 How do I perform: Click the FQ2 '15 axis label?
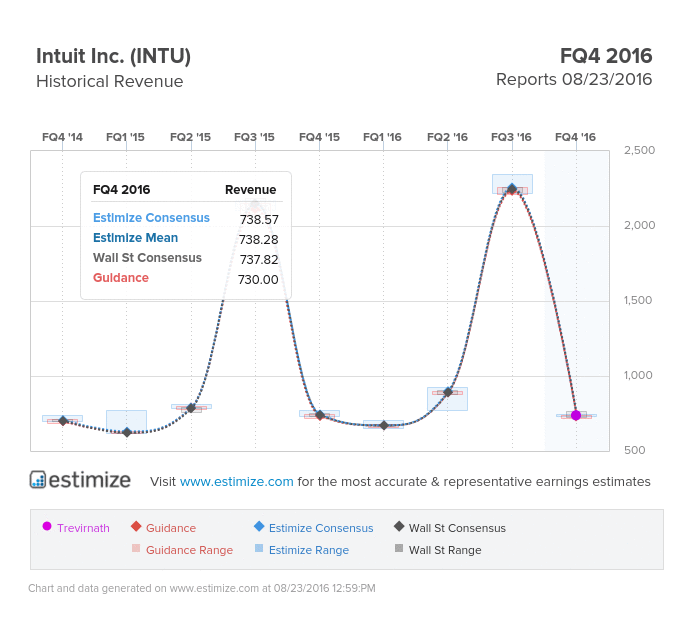[190, 137]
